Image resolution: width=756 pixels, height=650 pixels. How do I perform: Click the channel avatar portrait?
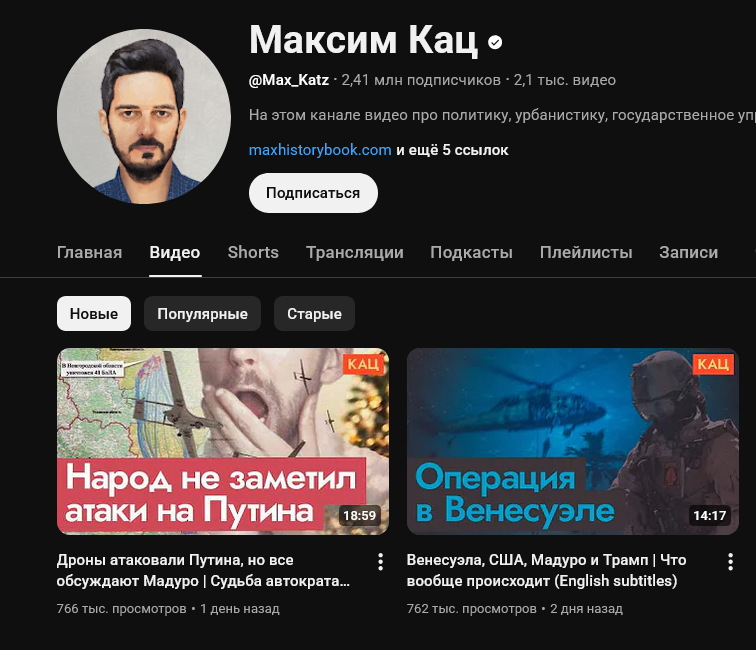click(x=144, y=116)
